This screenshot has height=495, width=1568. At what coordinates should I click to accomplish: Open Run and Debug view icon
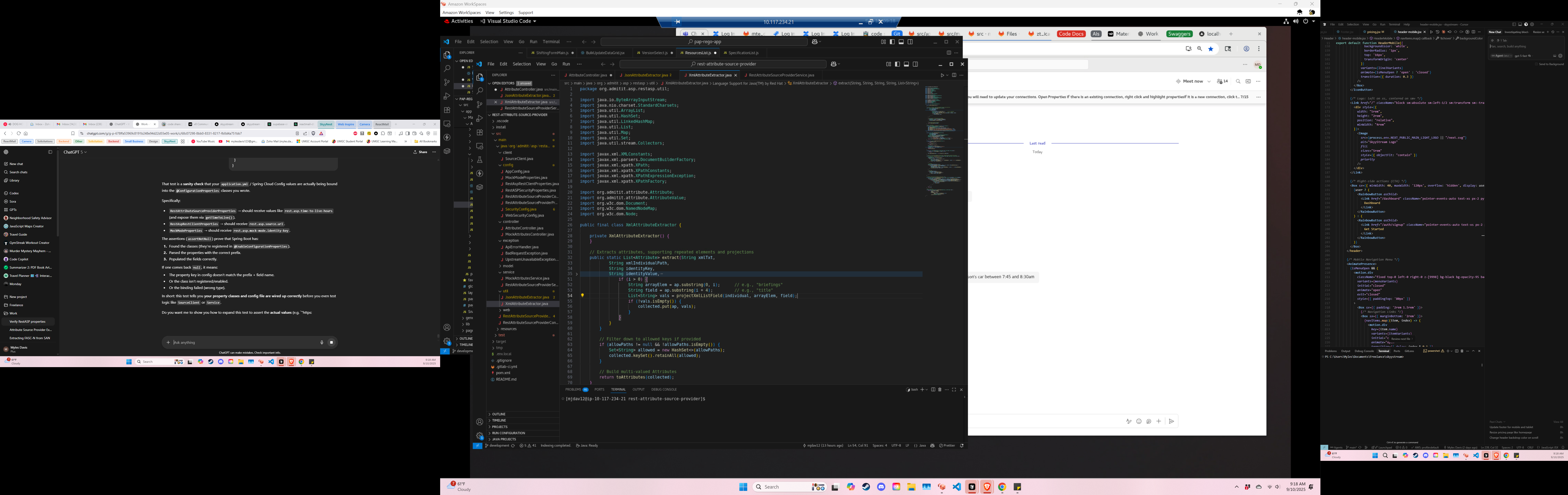click(x=480, y=118)
